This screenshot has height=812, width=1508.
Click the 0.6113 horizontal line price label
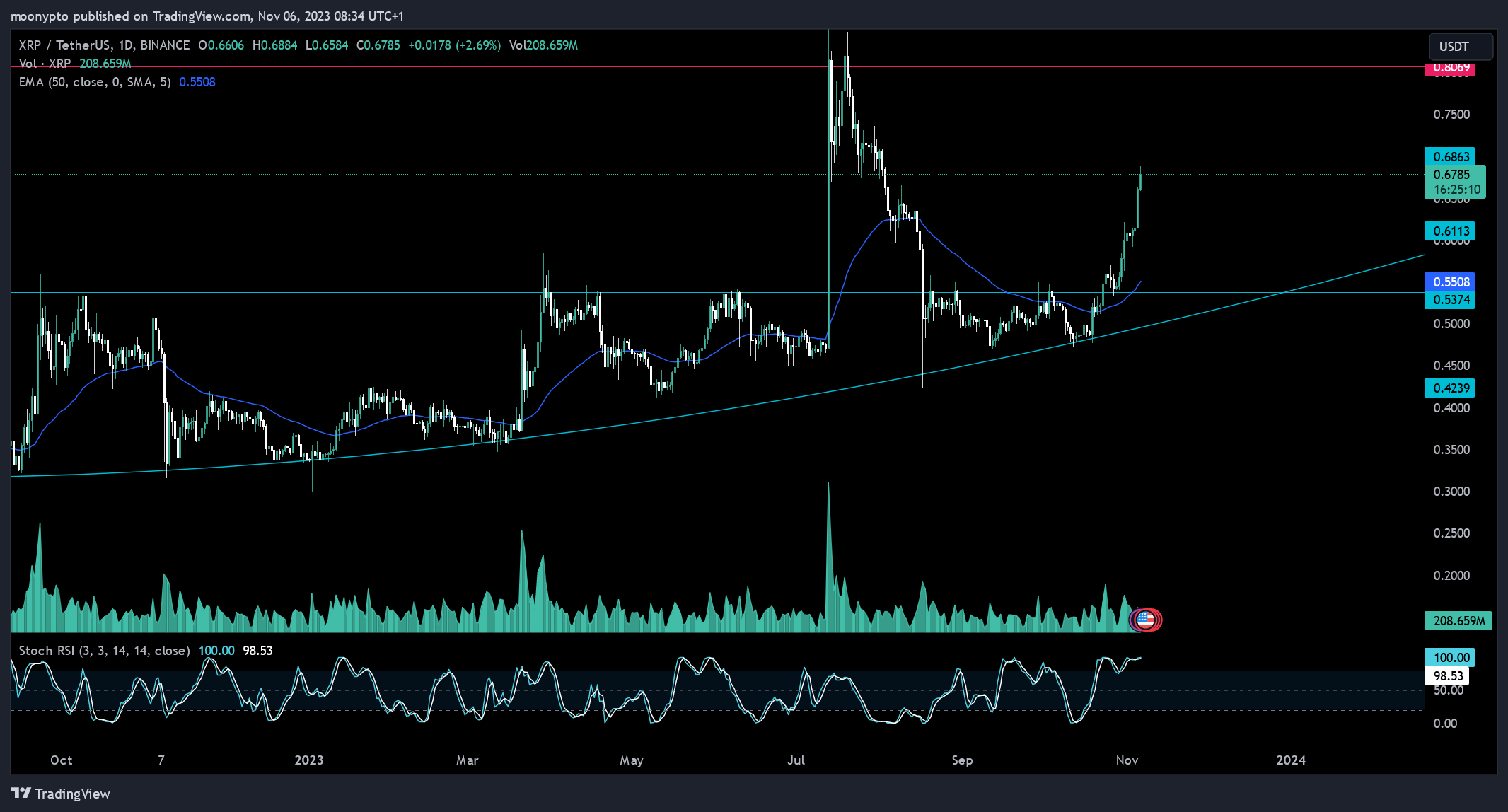[x=1451, y=231]
